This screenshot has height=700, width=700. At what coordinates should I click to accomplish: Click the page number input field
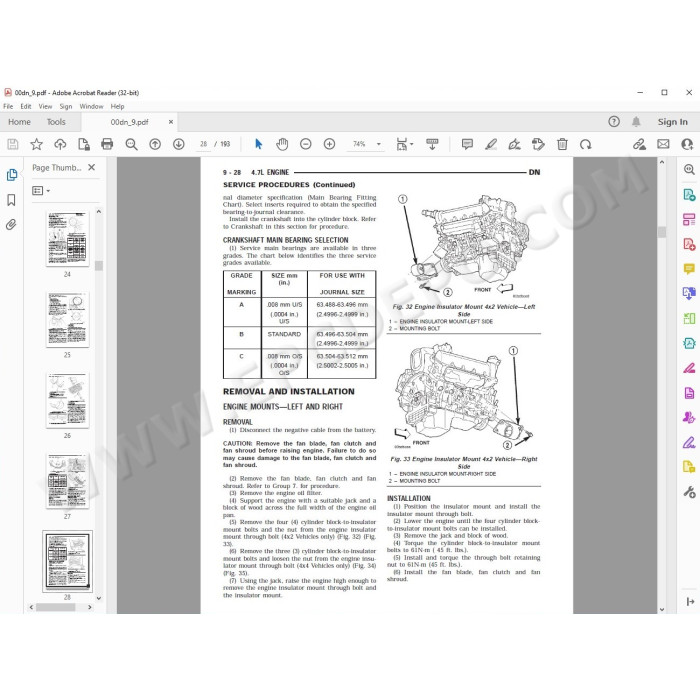(204, 144)
